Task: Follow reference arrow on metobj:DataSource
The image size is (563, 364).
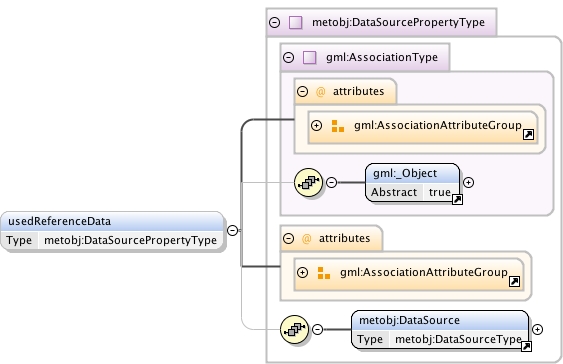Action: point(526,346)
